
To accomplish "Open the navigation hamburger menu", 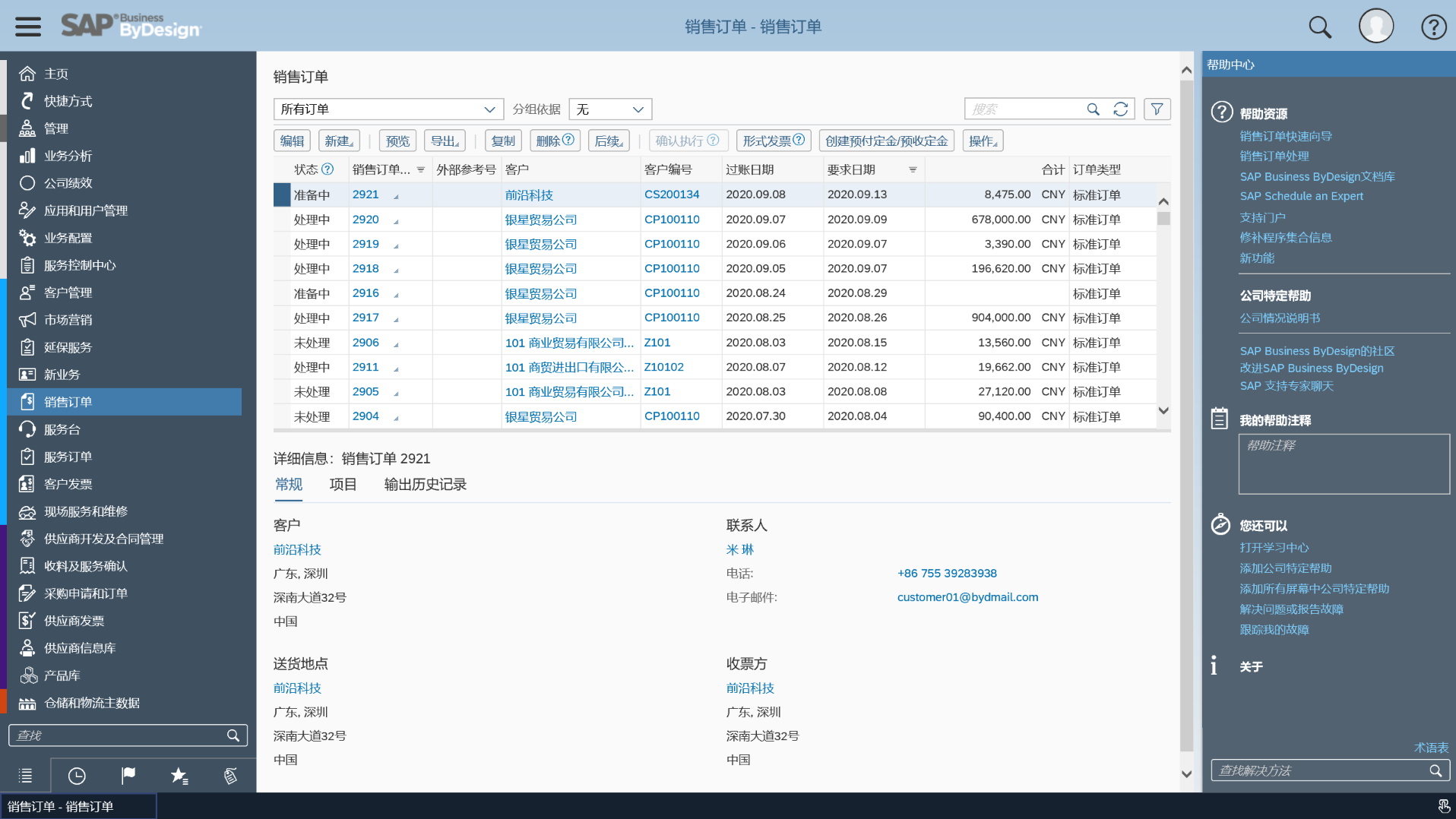I will click(x=27, y=26).
